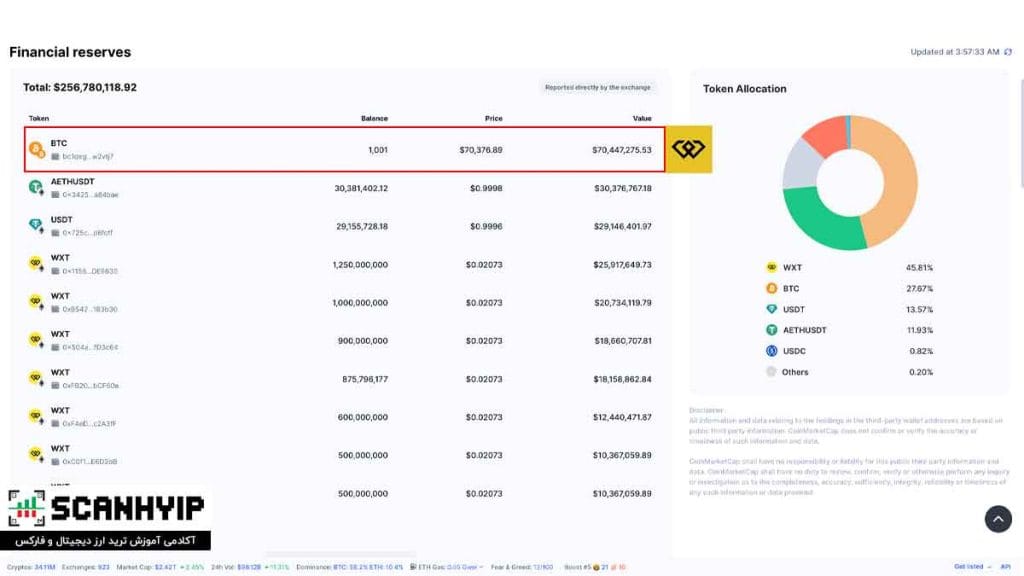This screenshot has height=576, width=1024.
Task: Click AETHUSDT legend icon in Token Allocation
Action: coord(771,330)
